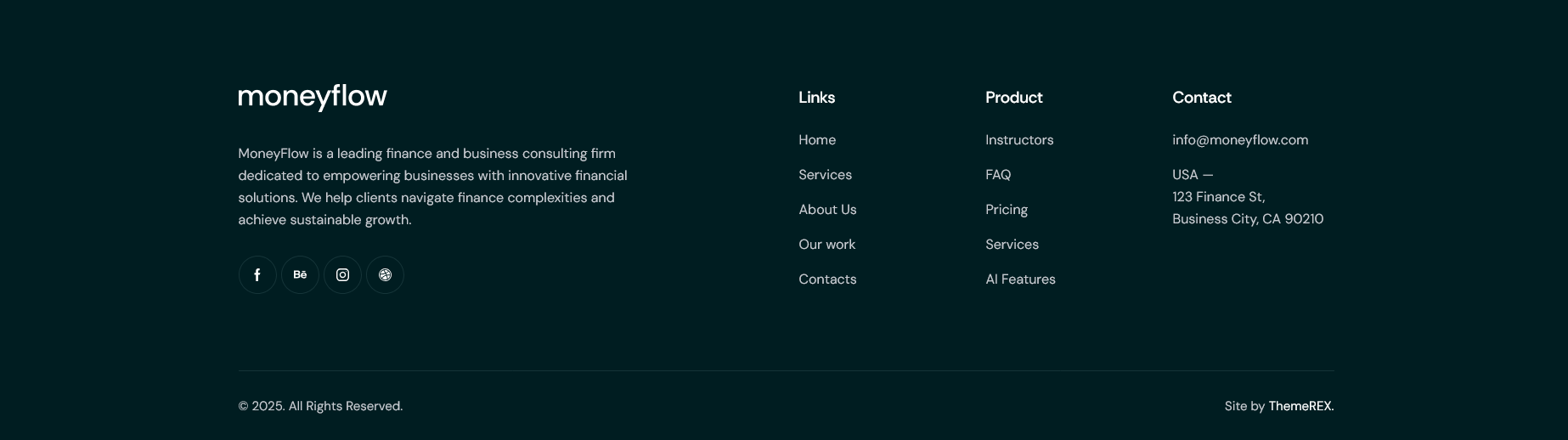Open the Facebook social icon
Image resolution: width=1568 pixels, height=440 pixels.
click(257, 275)
